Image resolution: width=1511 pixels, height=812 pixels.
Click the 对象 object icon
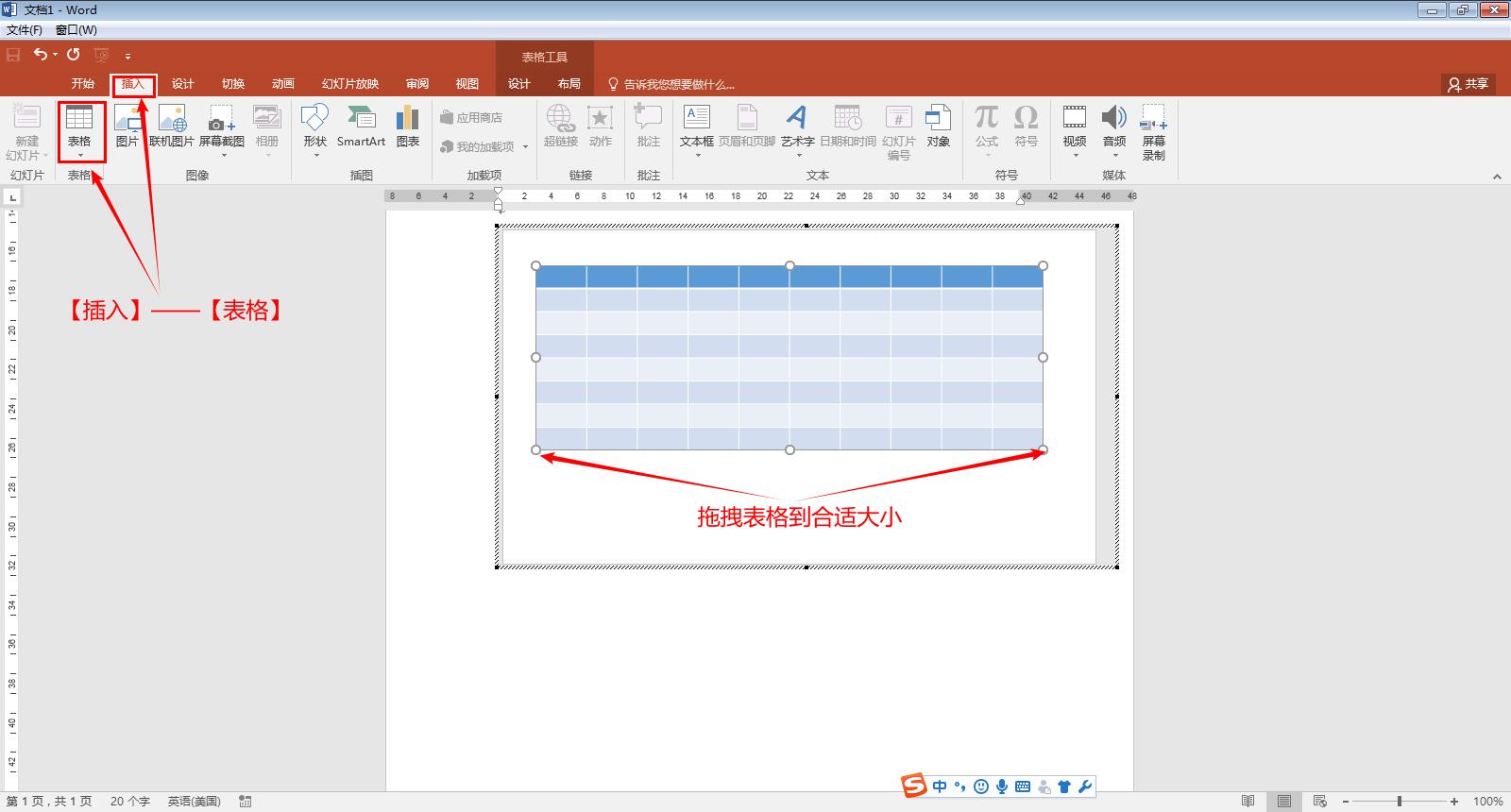coord(938,127)
